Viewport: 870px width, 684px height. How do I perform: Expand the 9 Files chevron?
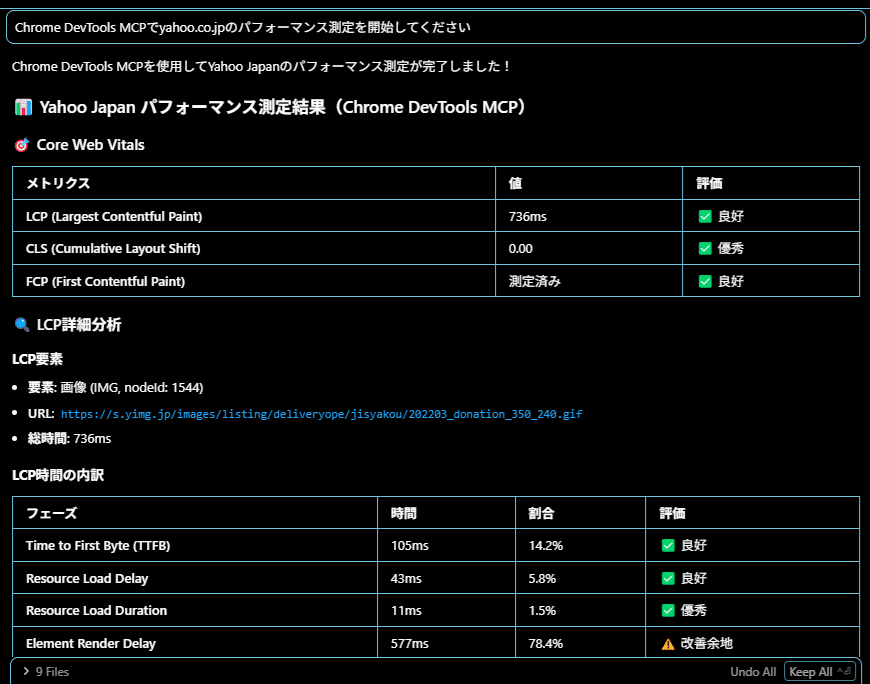pyautogui.click(x=26, y=671)
